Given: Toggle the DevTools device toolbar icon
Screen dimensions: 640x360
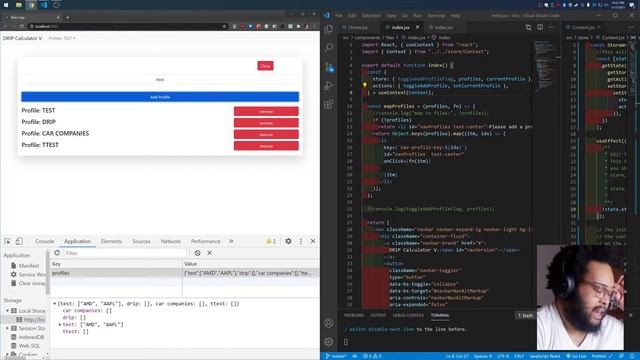Looking at the screenshot, I should 19,241.
